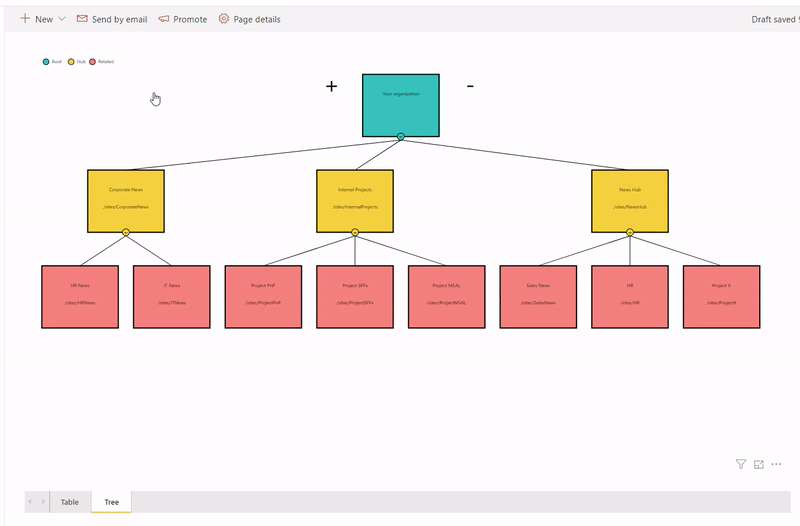Switch to the Table tab
800x526 pixels.
point(69,502)
